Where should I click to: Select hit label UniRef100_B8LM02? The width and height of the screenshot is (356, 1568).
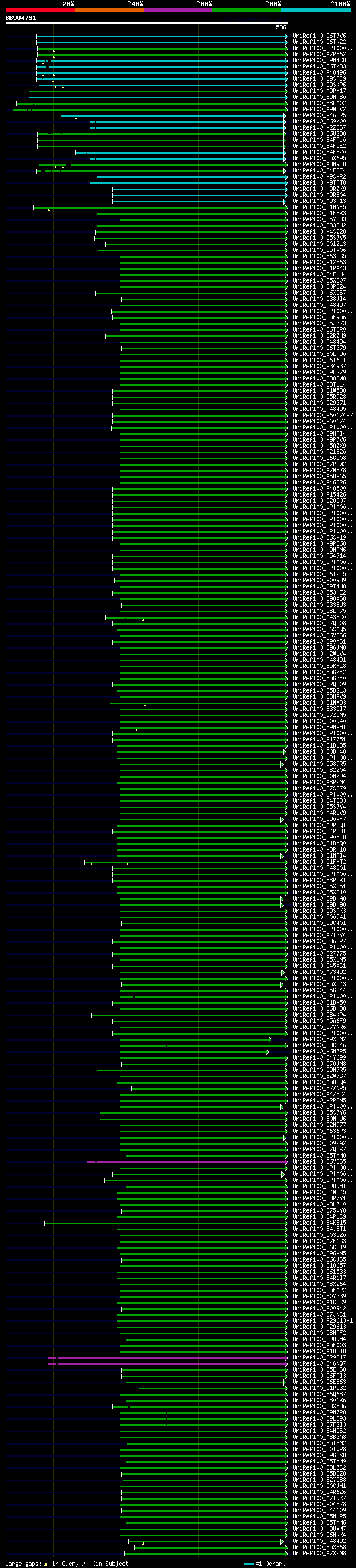click(x=319, y=103)
